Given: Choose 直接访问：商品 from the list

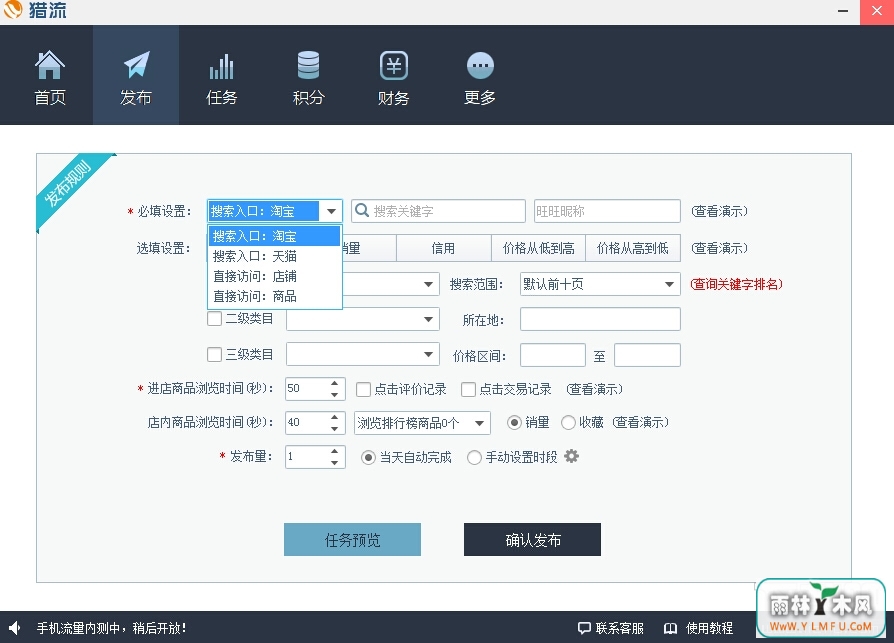Looking at the screenshot, I should [275, 296].
